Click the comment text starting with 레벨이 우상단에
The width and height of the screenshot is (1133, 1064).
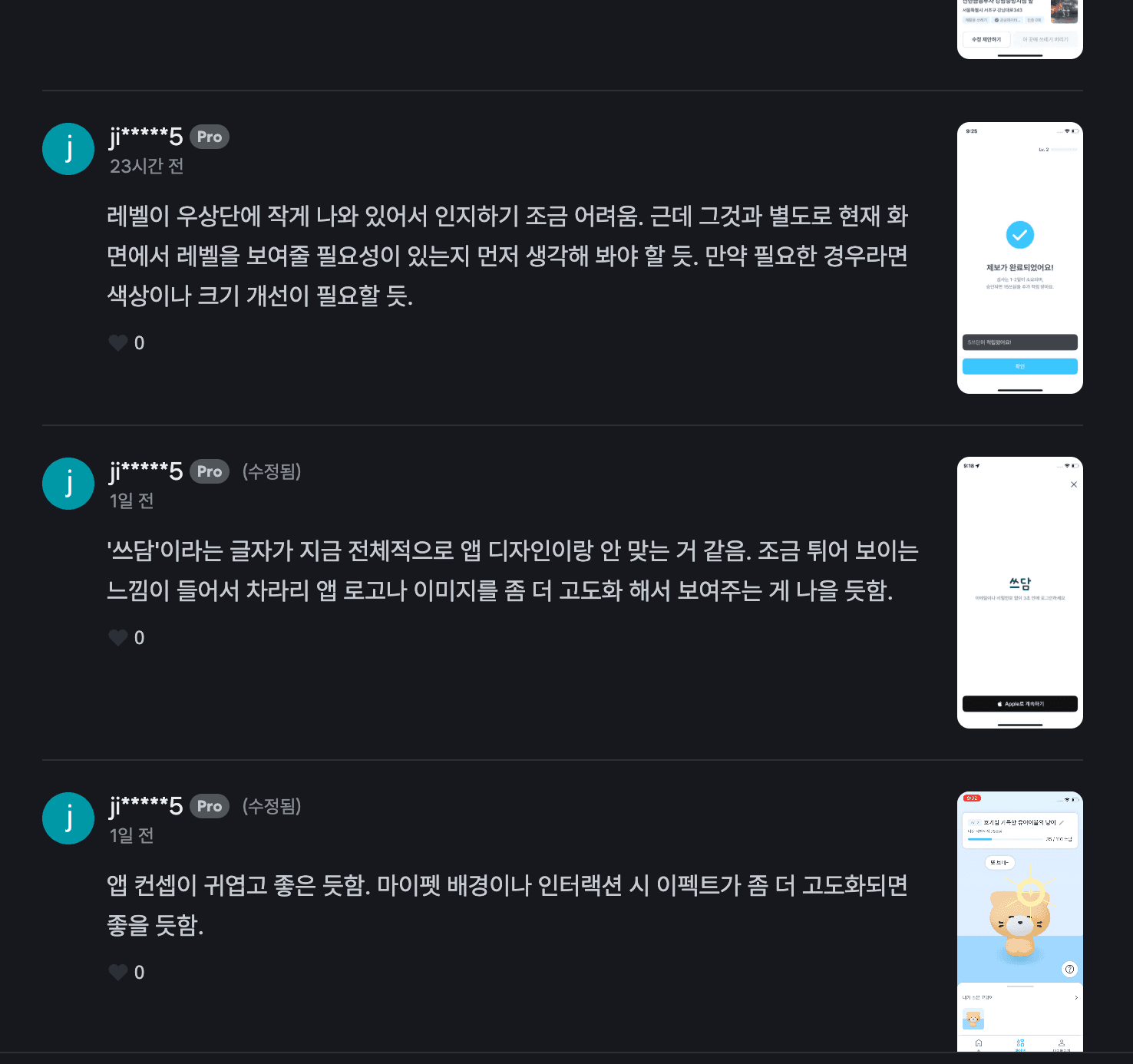tap(507, 256)
